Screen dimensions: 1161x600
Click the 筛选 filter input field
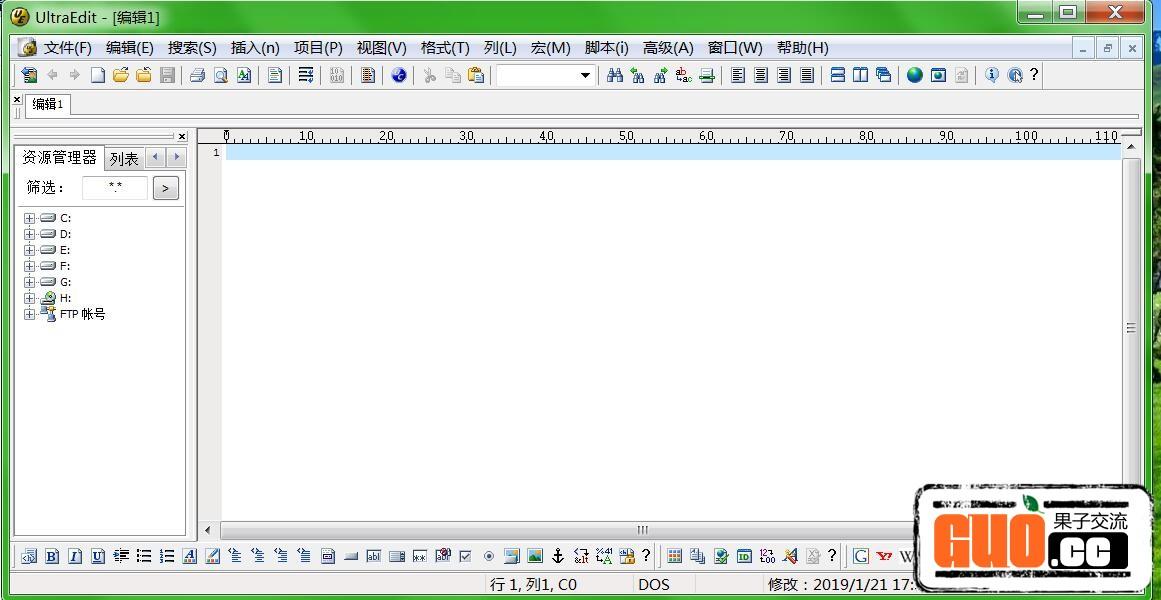tap(115, 187)
